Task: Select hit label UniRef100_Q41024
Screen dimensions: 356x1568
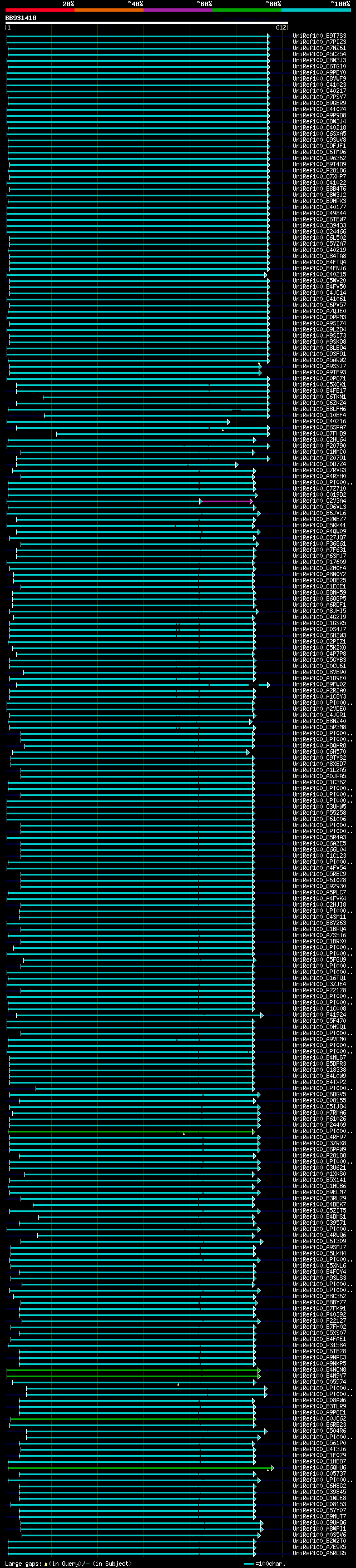Action: tap(319, 110)
